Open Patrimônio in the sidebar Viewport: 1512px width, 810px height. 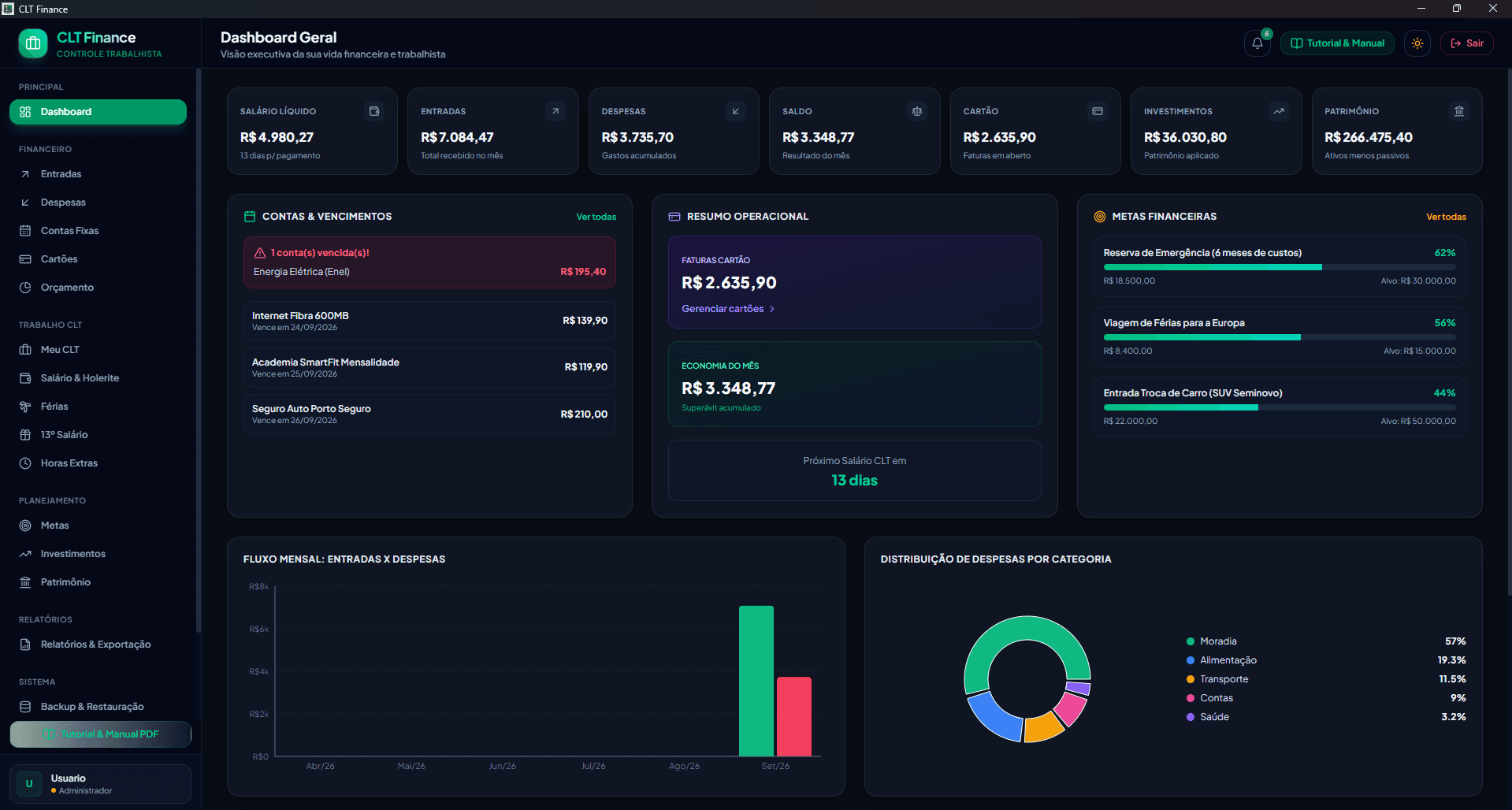(98, 582)
